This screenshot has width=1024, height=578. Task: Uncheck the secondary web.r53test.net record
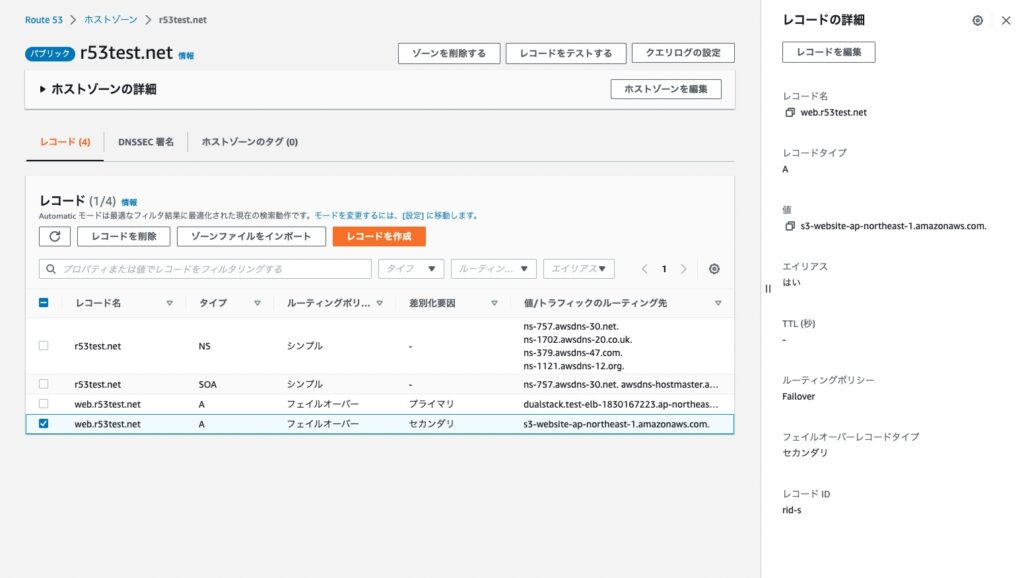click(43, 423)
